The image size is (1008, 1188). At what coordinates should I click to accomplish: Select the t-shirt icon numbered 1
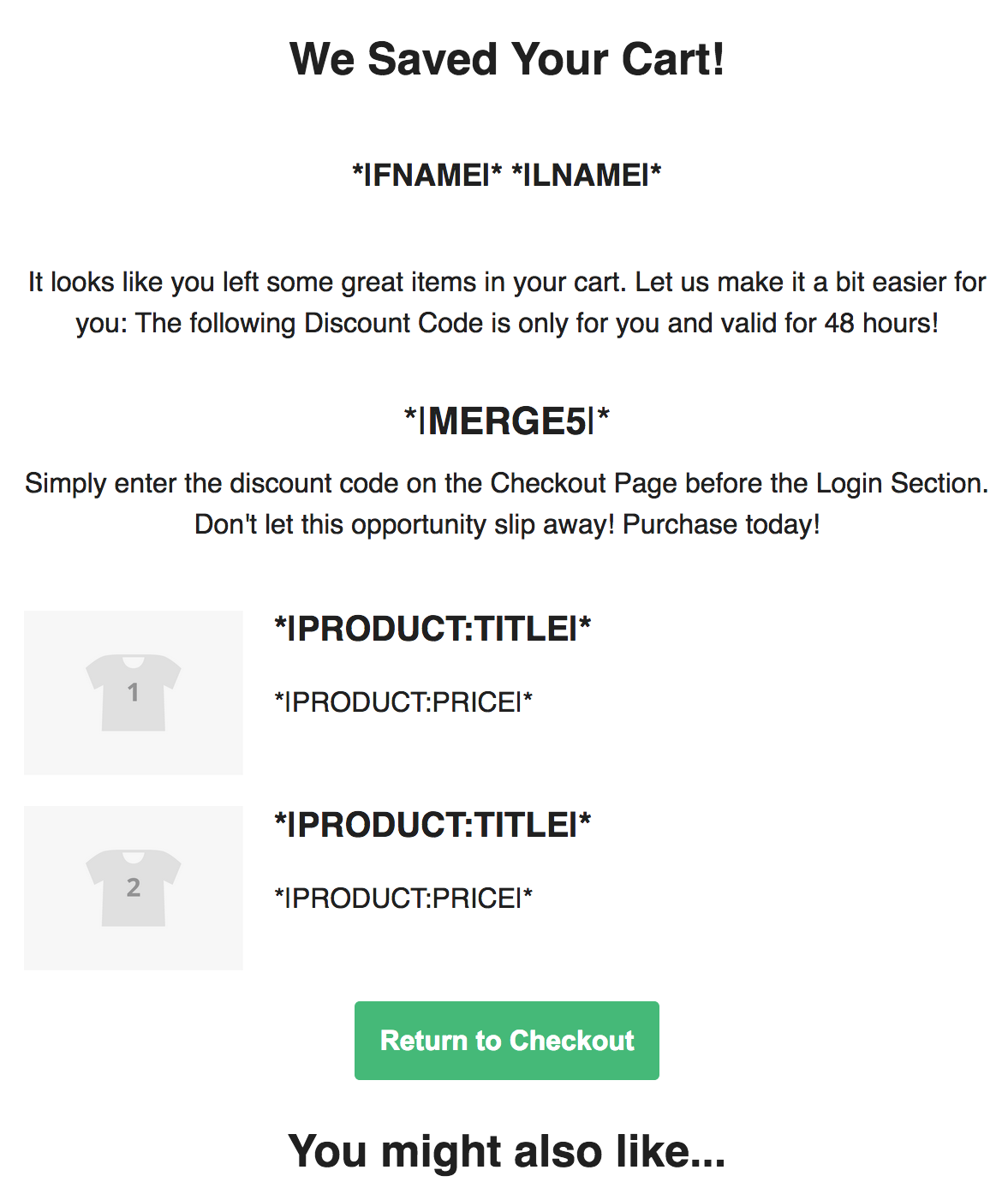(134, 692)
